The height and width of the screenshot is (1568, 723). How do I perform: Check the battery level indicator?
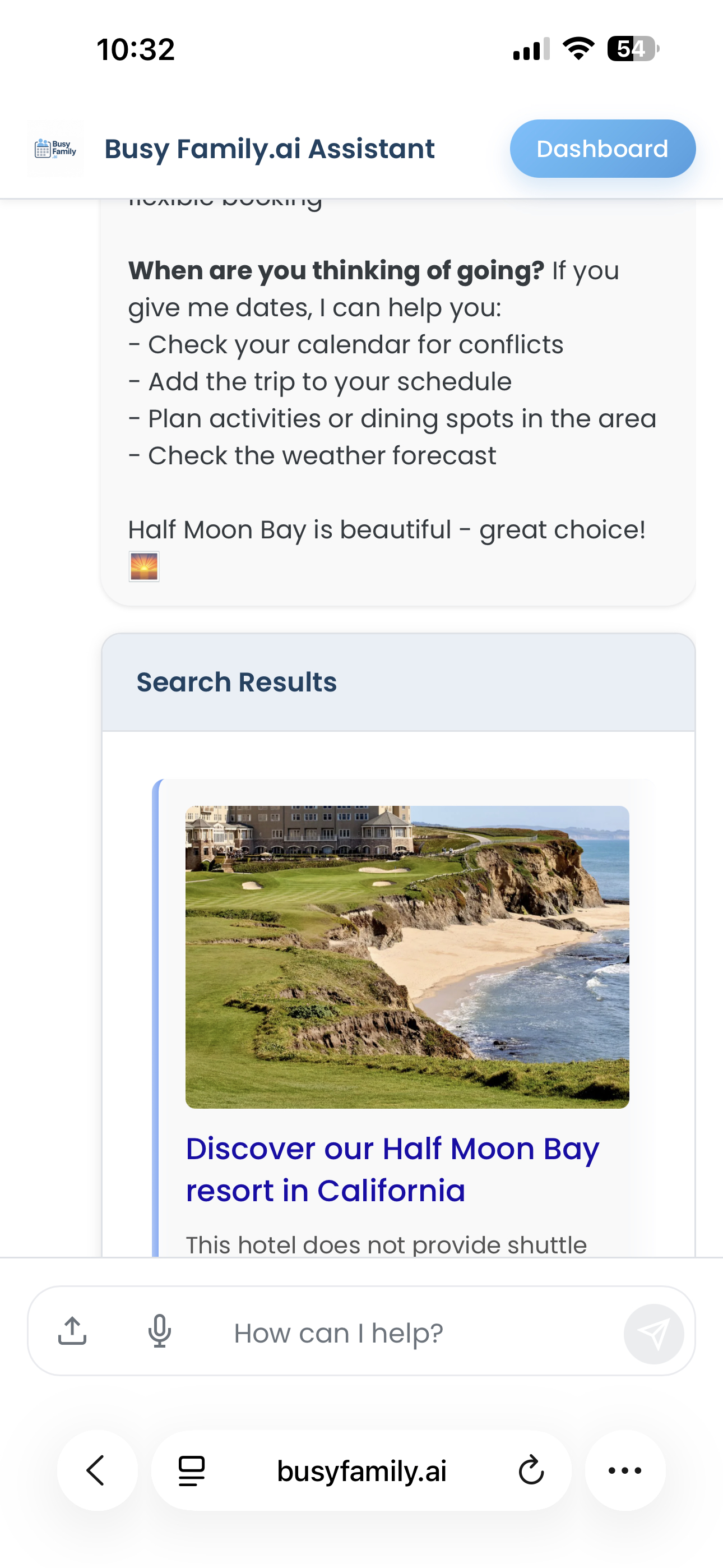(x=631, y=50)
